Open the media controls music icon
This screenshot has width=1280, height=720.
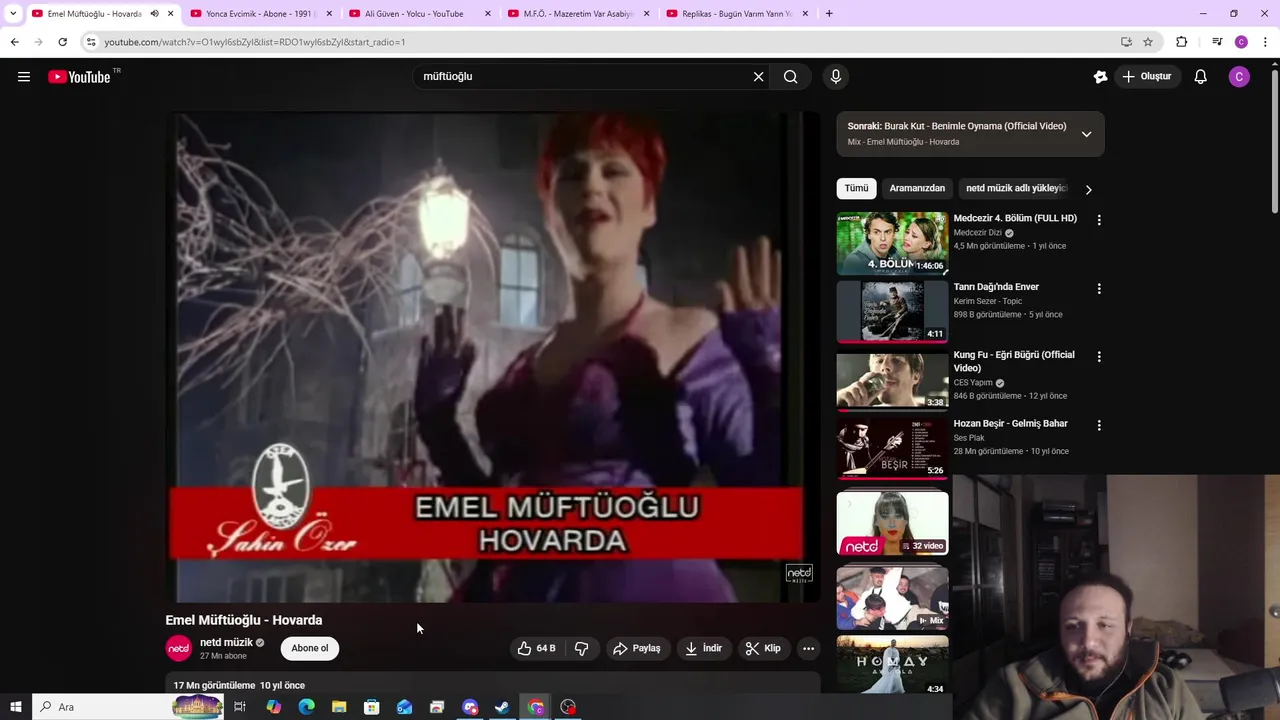click(x=1217, y=42)
